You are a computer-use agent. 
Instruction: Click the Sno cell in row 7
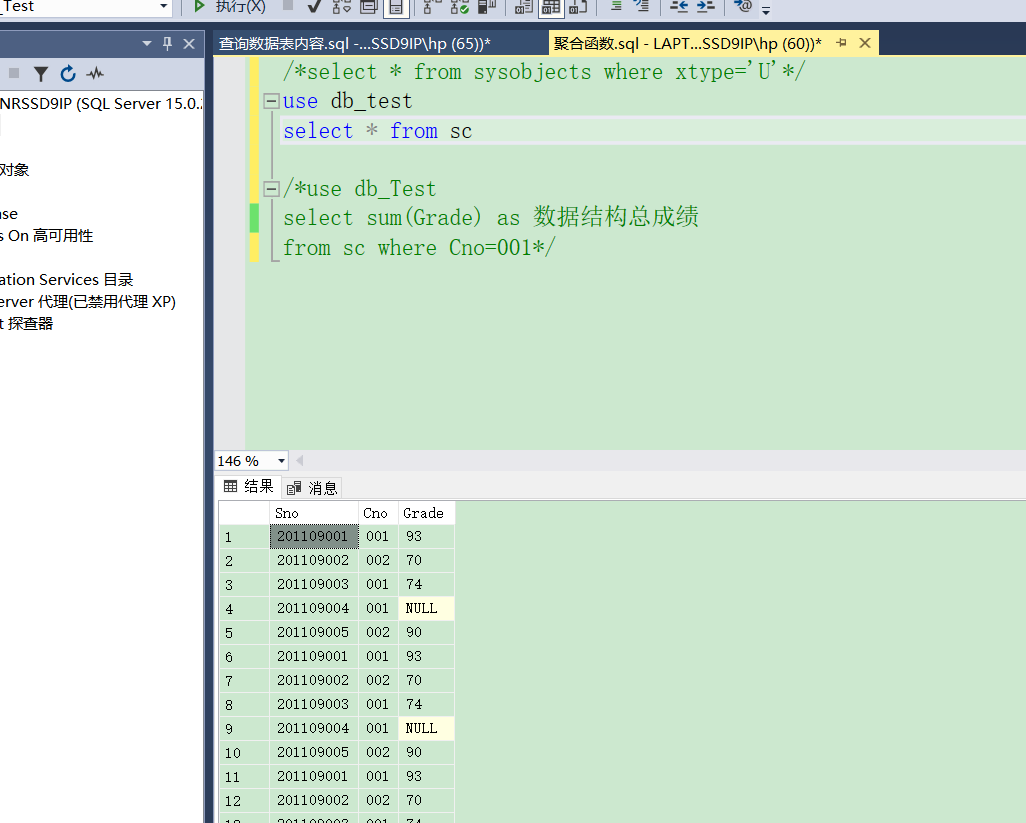(314, 680)
